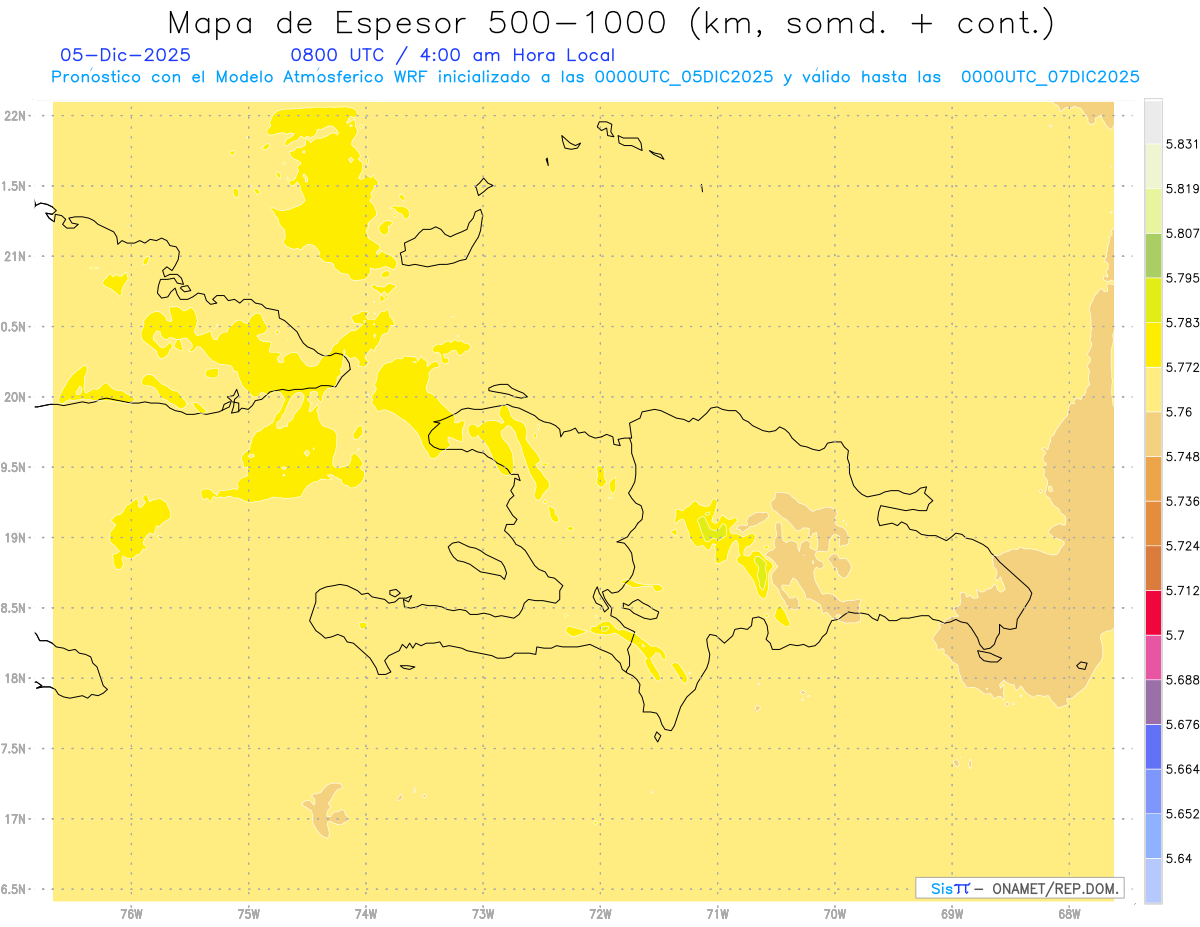The height and width of the screenshot is (927, 1200).
Task: Click the longitude label '69W'
Action: (x=952, y=914)
